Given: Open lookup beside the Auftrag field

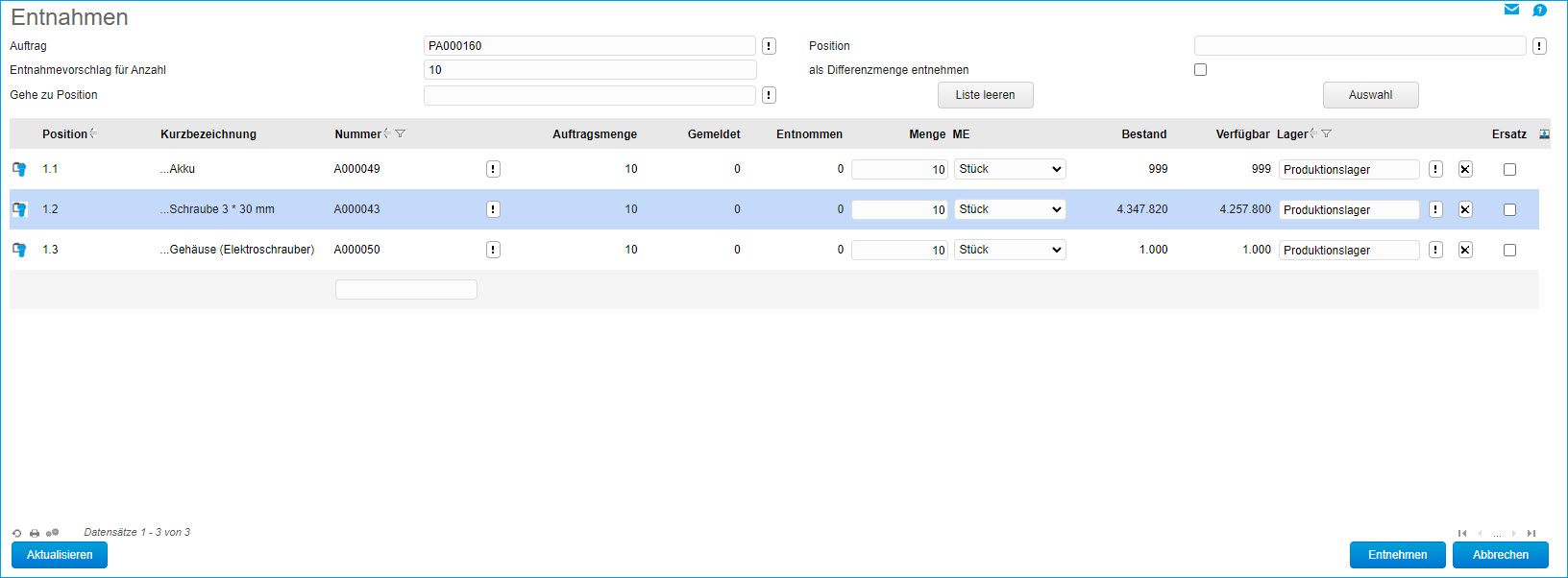Looking at the screenshot, I should point(769,46).
